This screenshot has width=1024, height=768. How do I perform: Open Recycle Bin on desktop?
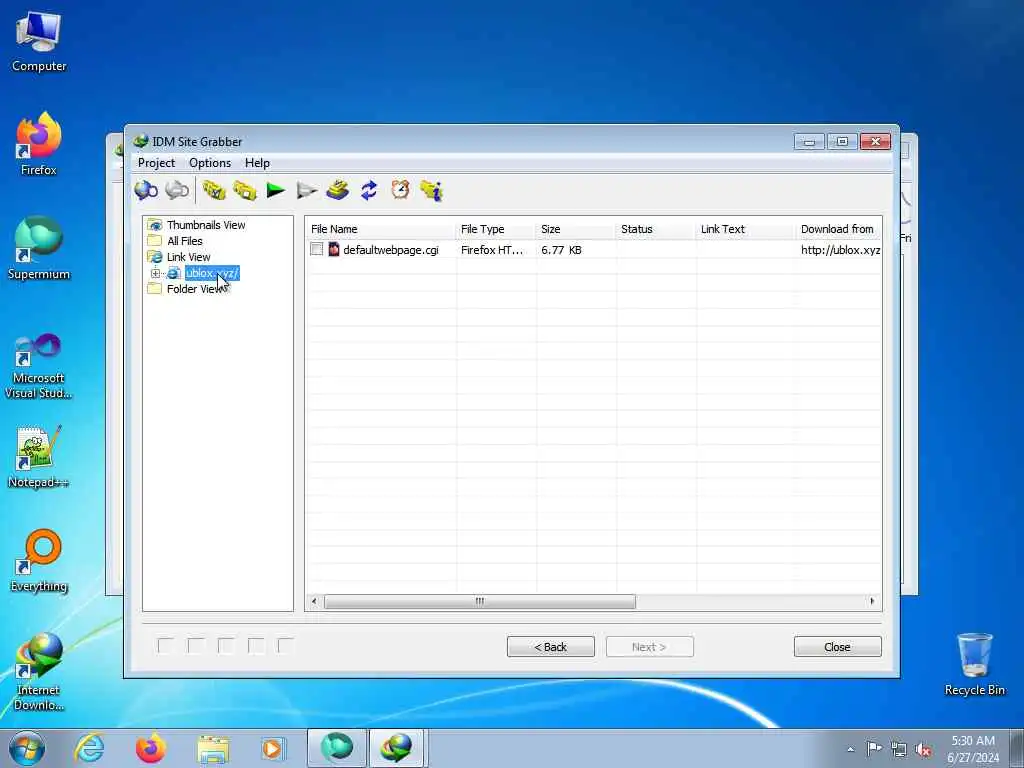pyautogui.click(x=974, y=665)
